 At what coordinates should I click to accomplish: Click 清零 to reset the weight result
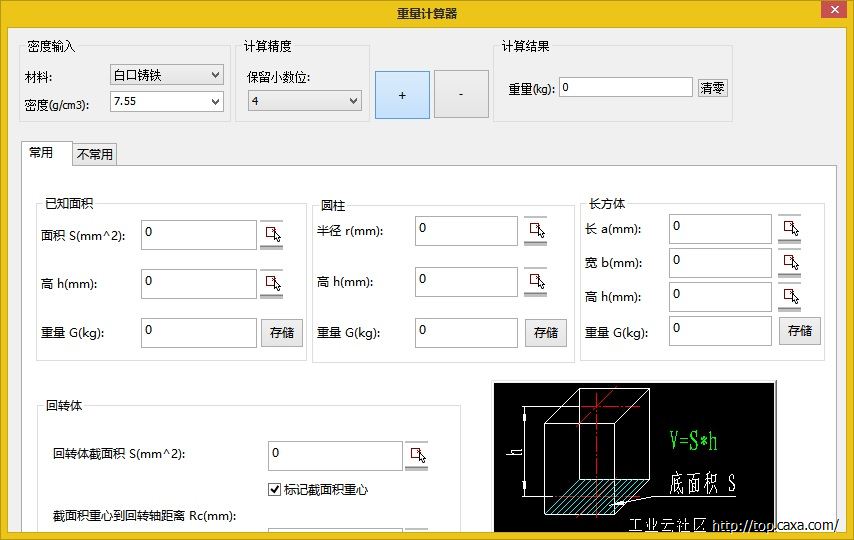pos(712,88)
